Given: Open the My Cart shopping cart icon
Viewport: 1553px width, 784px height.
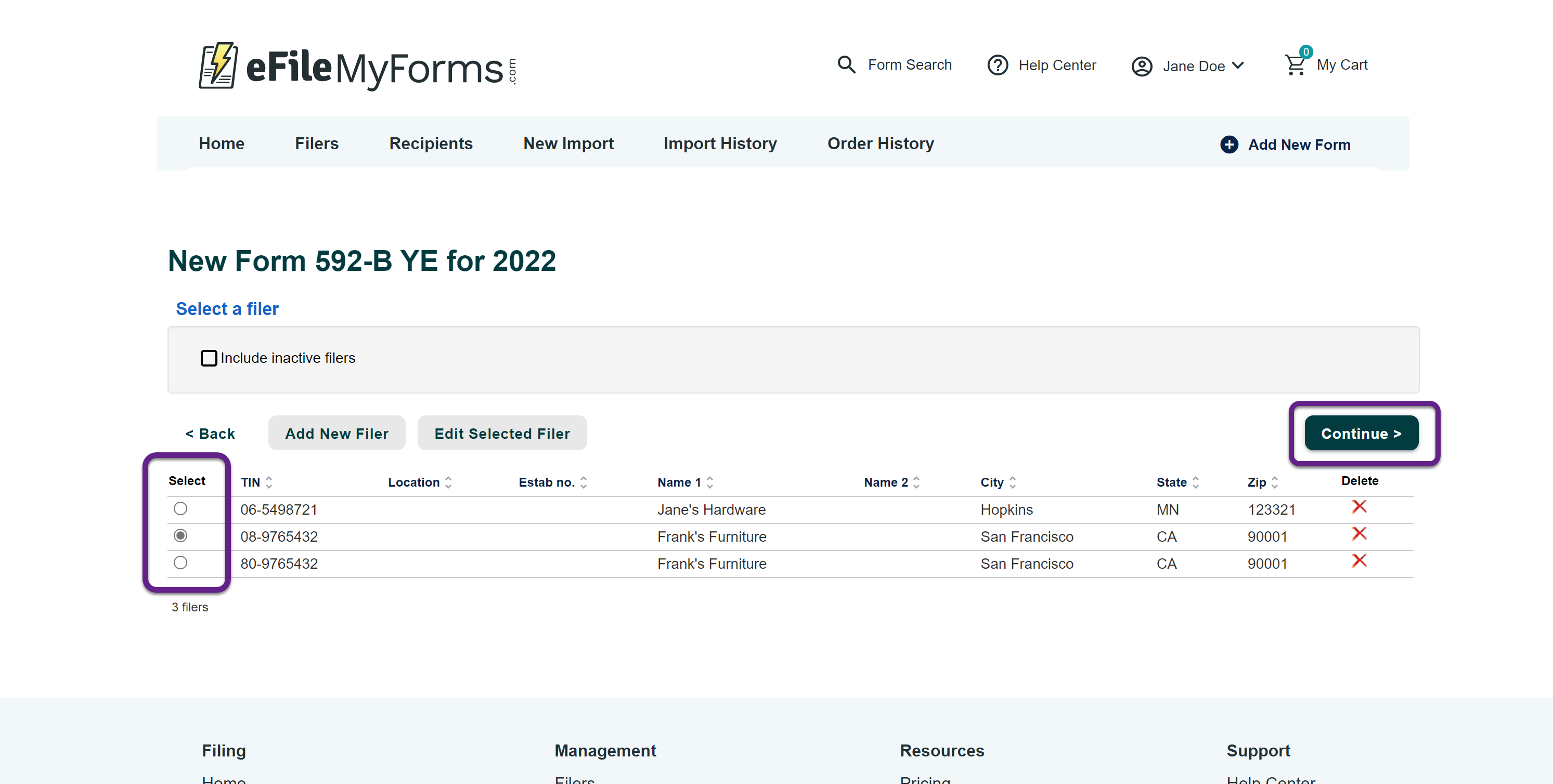Looking at the screenshot, I should (1295, 64).
